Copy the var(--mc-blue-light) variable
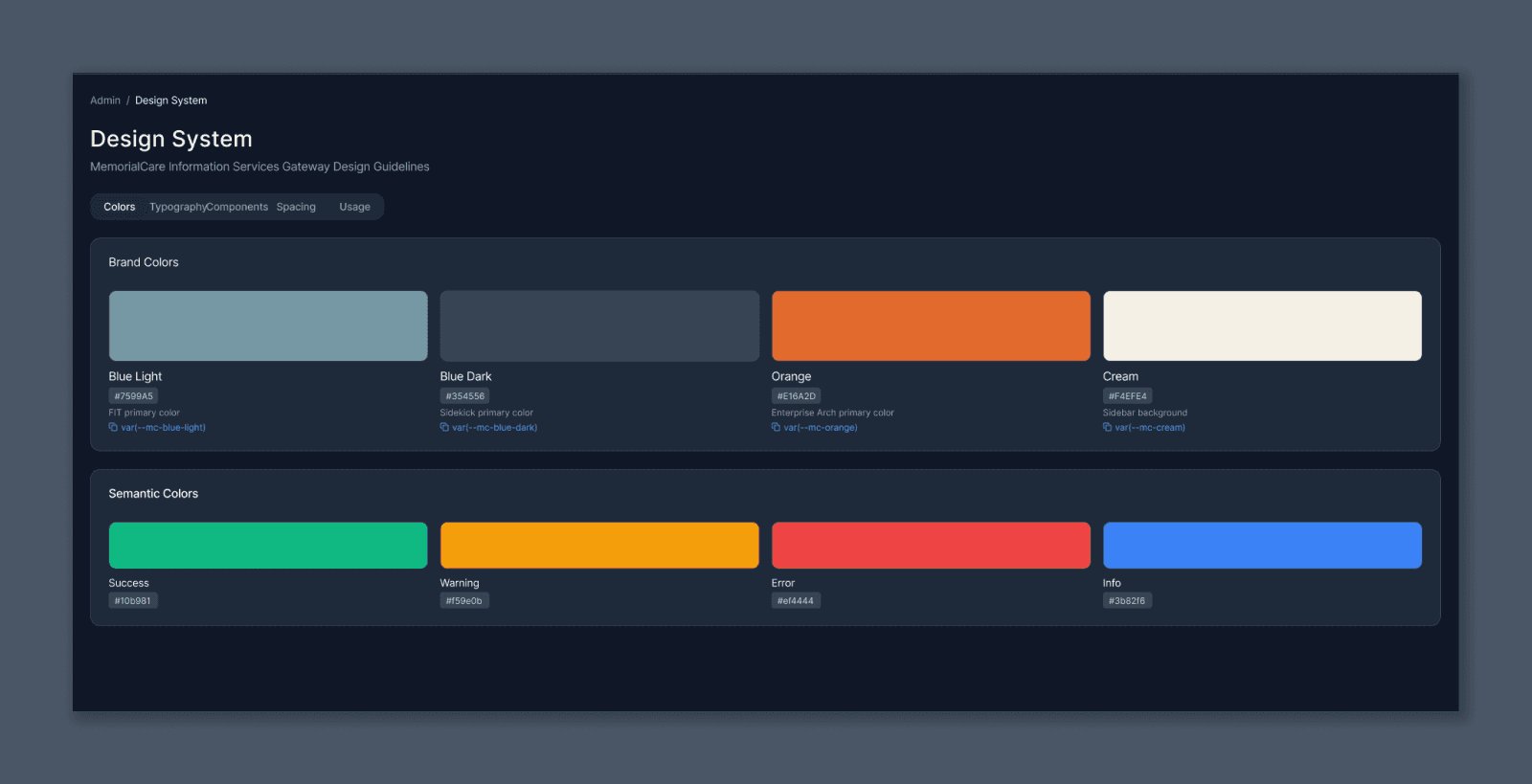Screen dimensions: 1532x784 tap(164, 428)
